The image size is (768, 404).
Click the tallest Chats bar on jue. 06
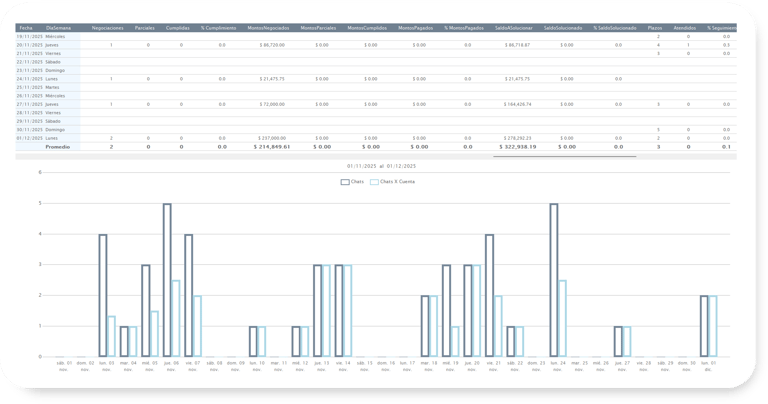[x=167, y=280]
